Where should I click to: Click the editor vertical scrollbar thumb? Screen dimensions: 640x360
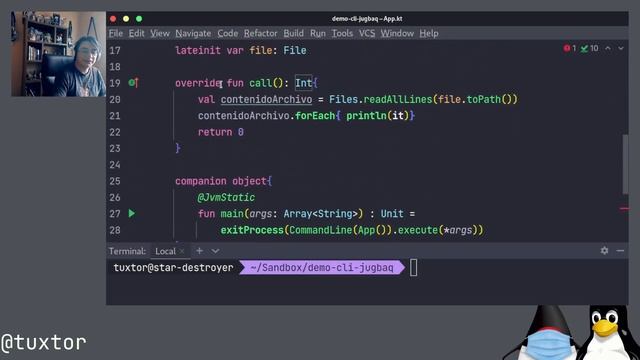[625, 164]
